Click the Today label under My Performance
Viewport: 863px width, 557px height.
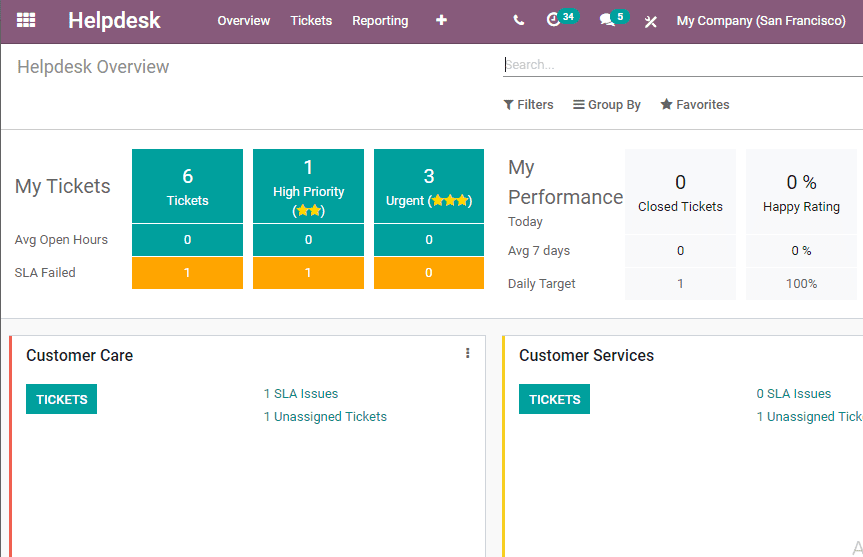tap(525, 222)
